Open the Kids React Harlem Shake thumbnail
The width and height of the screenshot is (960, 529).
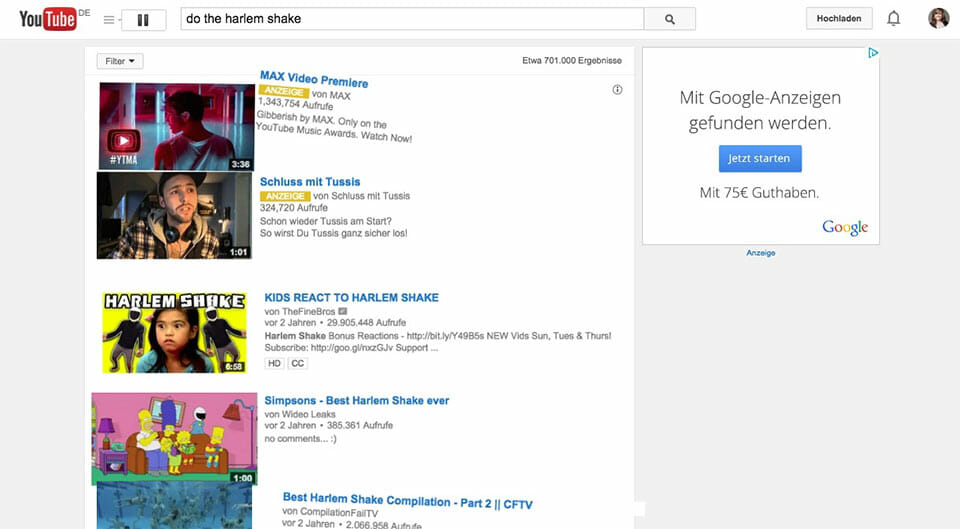pyautogui.click(x=174, y=332)
